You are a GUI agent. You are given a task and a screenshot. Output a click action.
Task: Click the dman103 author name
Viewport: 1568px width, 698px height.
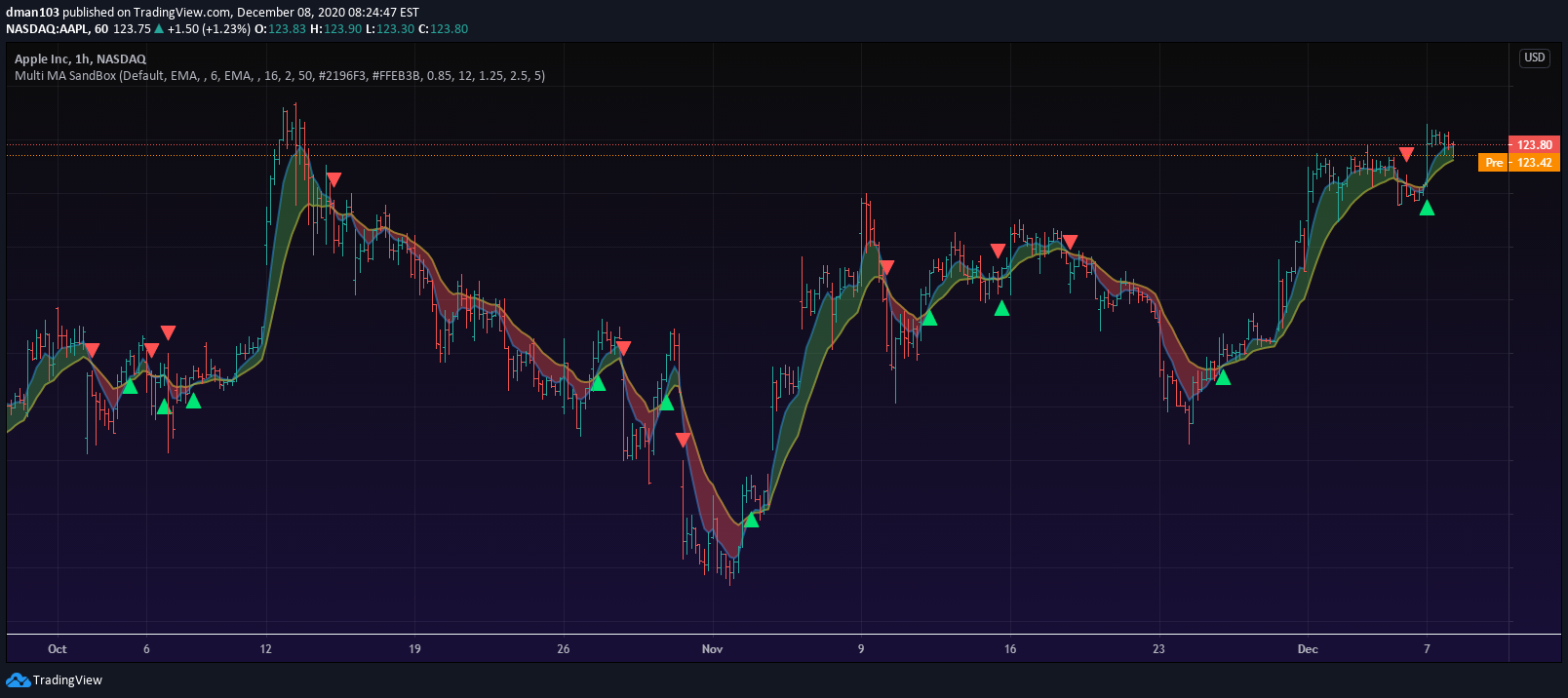coord(32,13)
